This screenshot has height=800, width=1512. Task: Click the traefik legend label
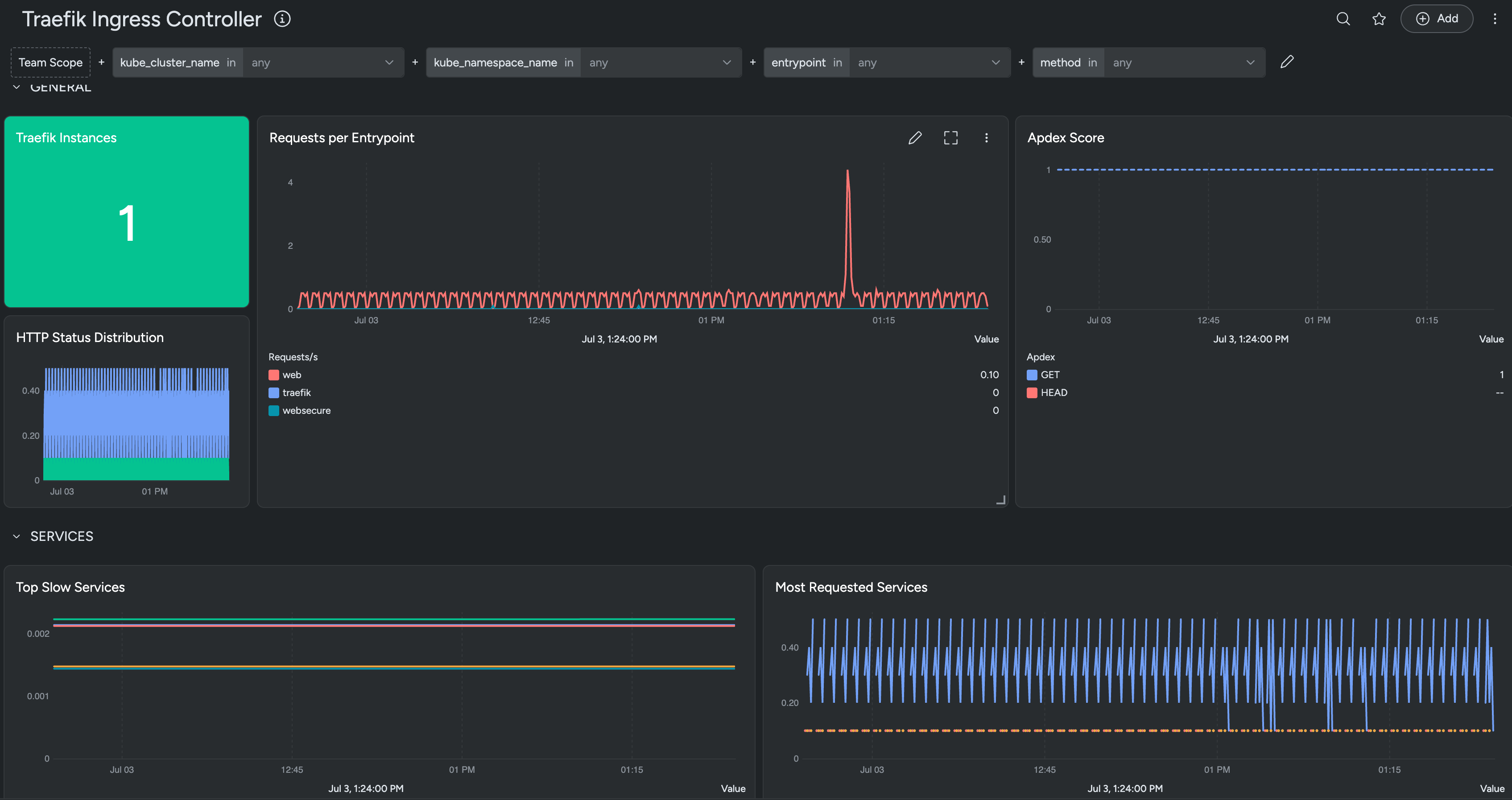[x=297, y=393]
